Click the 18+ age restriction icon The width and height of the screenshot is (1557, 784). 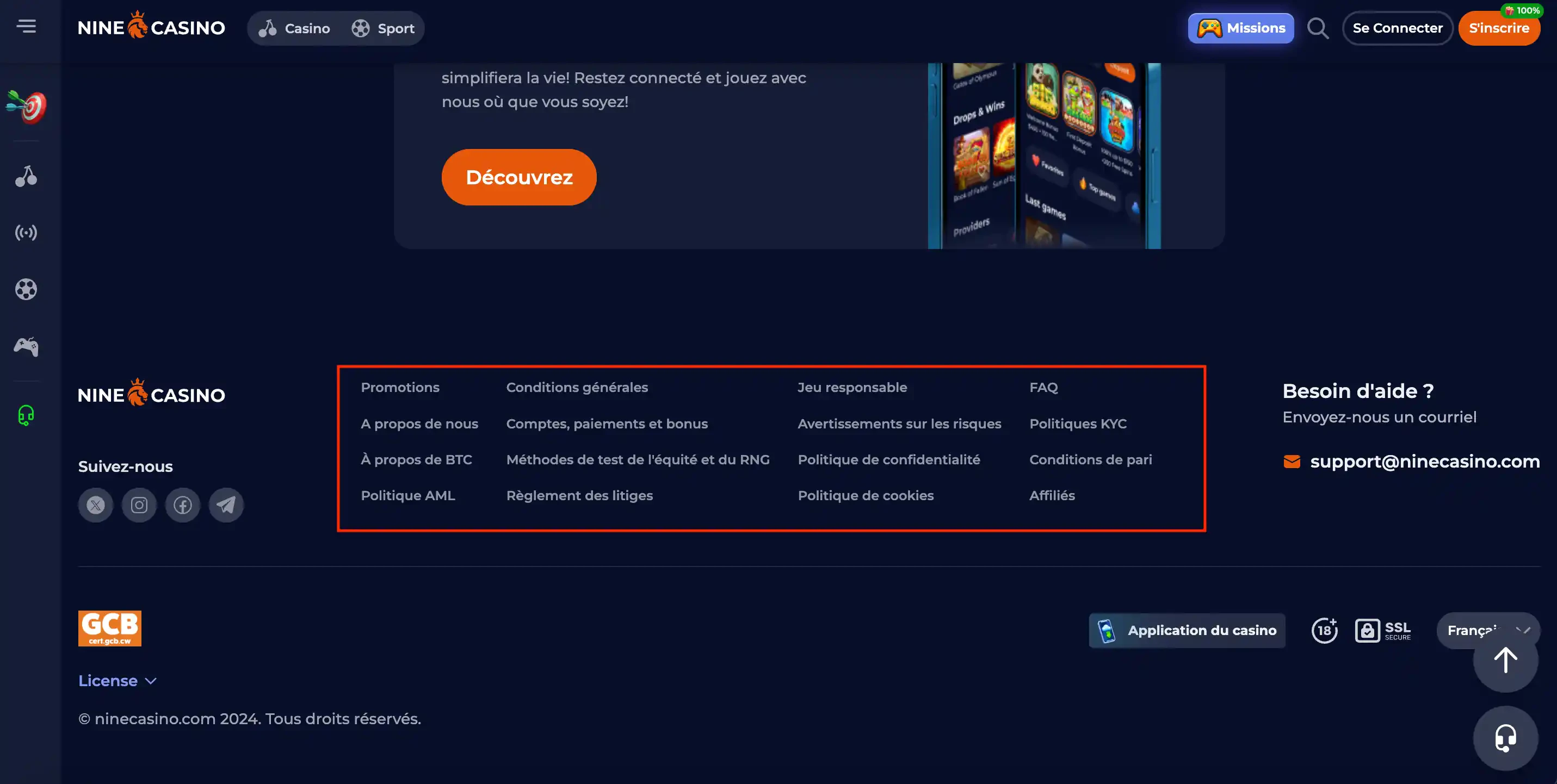[x=1324, y=630]
